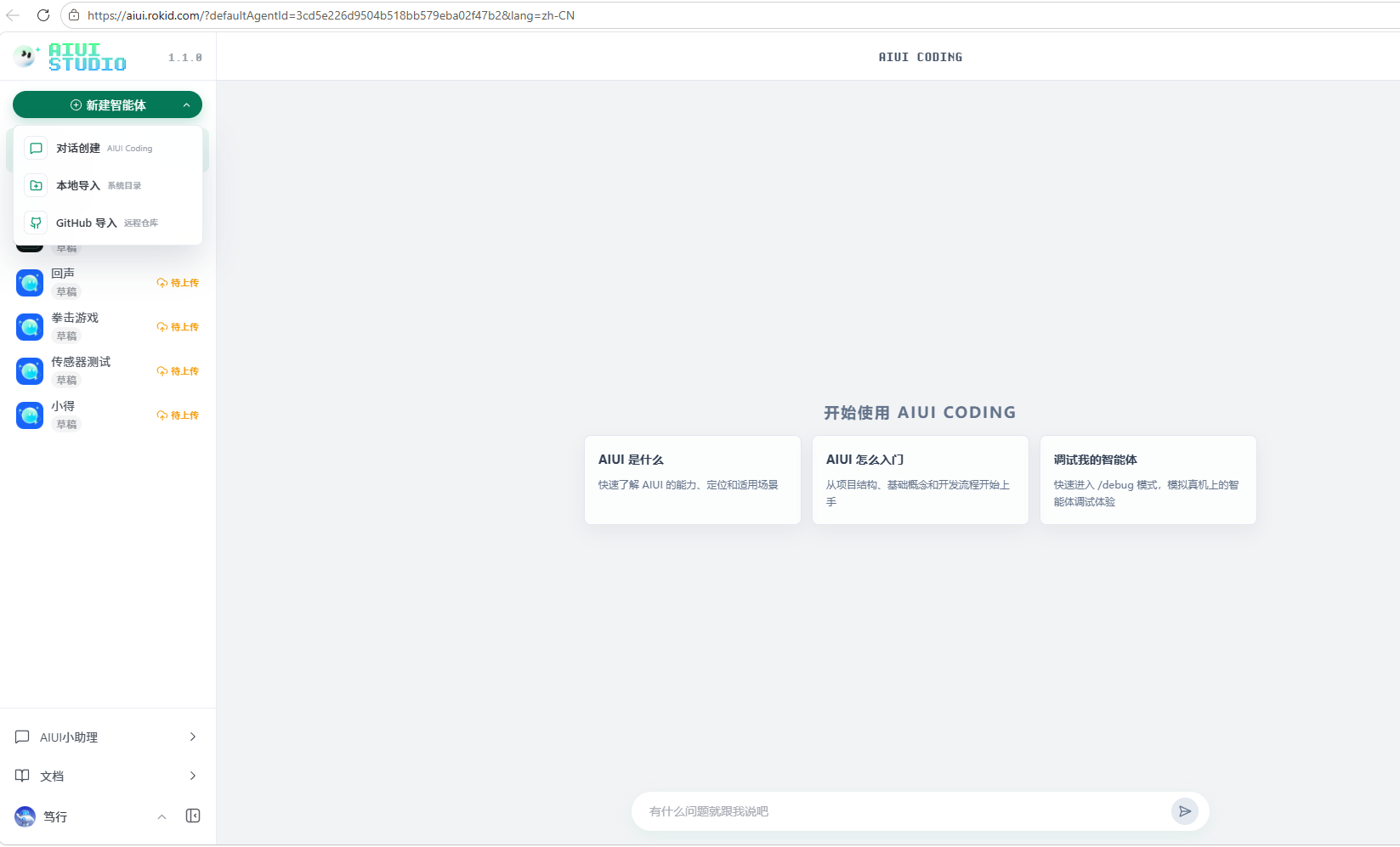Click the 待上传 upload icon for 传感器测试
Viewport: 1400px width, 847px height.
pyautogui.click(x=162, y=371)
